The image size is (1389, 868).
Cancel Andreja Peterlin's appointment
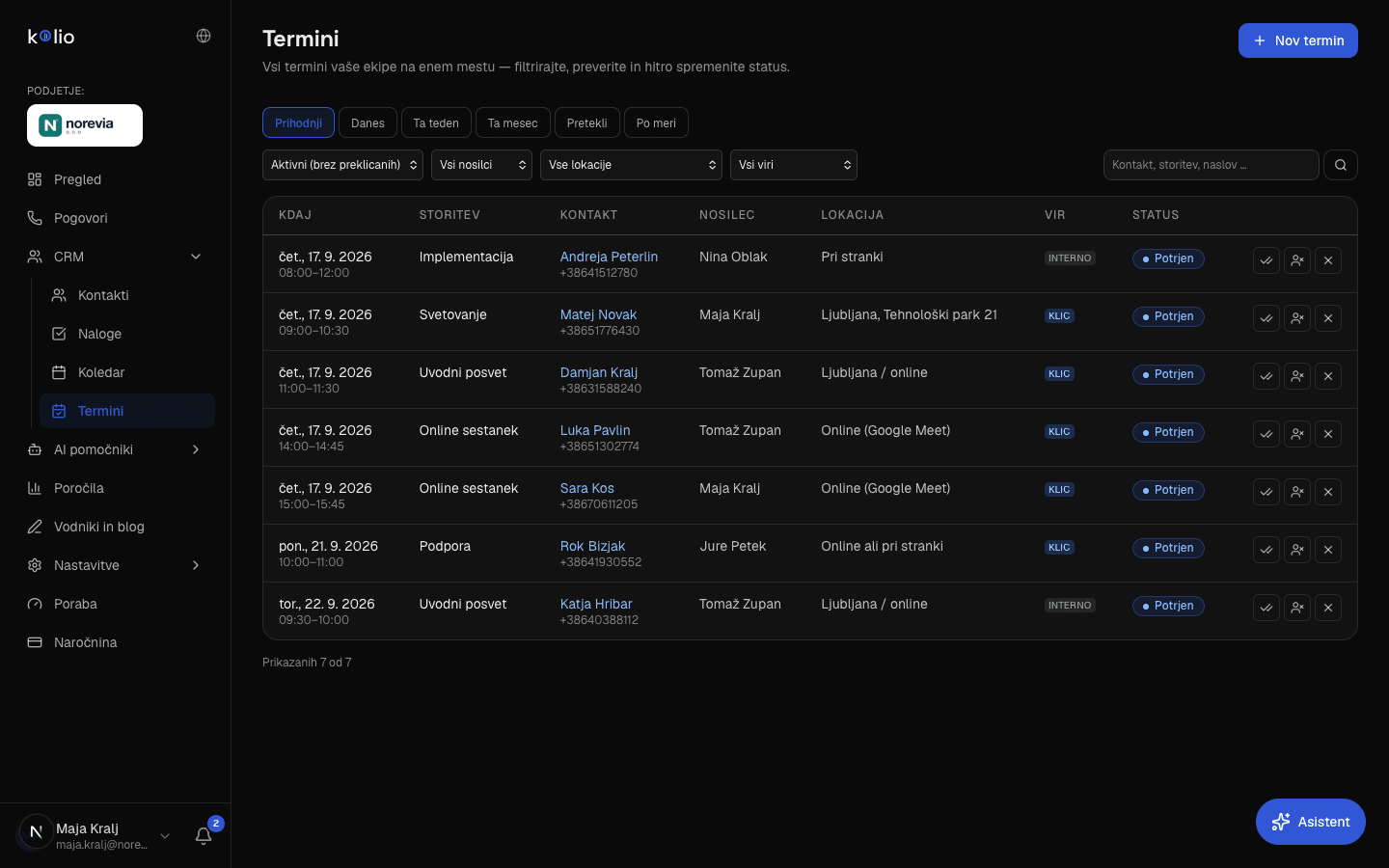(x=1328, y=260)
